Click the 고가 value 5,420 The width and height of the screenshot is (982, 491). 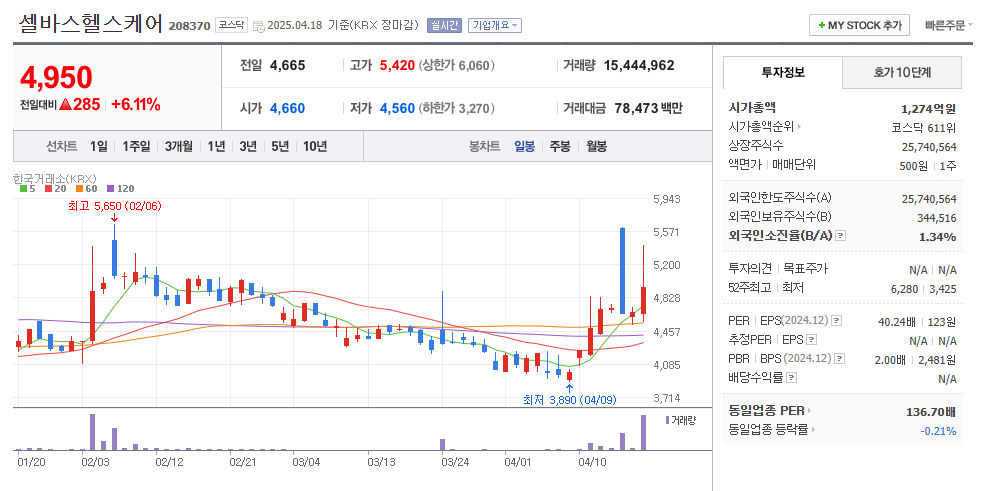(397, 65)
